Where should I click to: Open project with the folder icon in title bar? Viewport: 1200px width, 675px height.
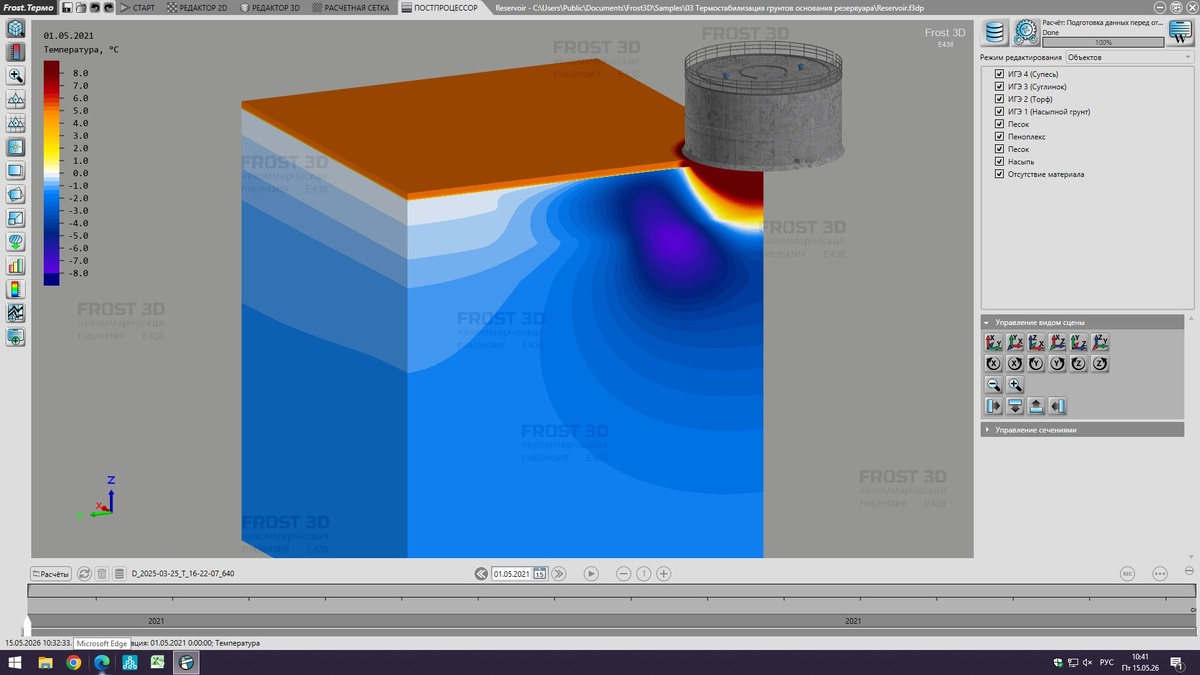coord(80,7)
